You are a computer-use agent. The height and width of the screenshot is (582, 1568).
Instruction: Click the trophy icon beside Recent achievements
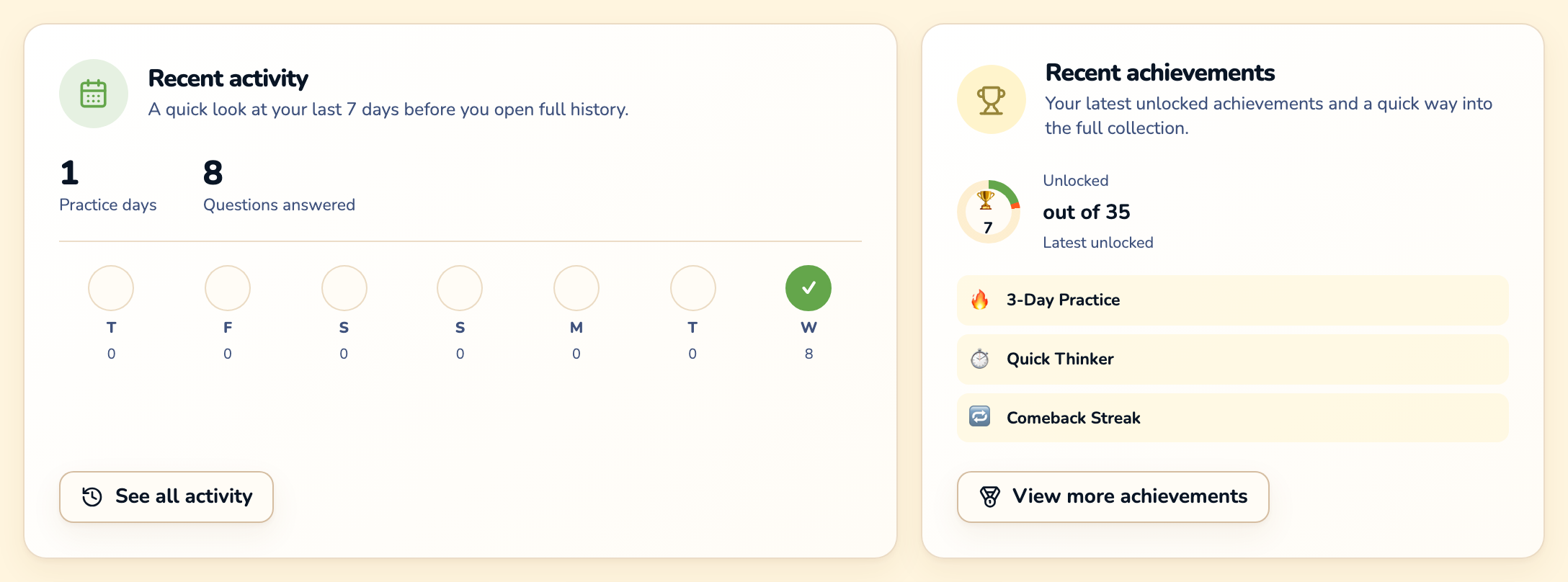click(991, 100)
